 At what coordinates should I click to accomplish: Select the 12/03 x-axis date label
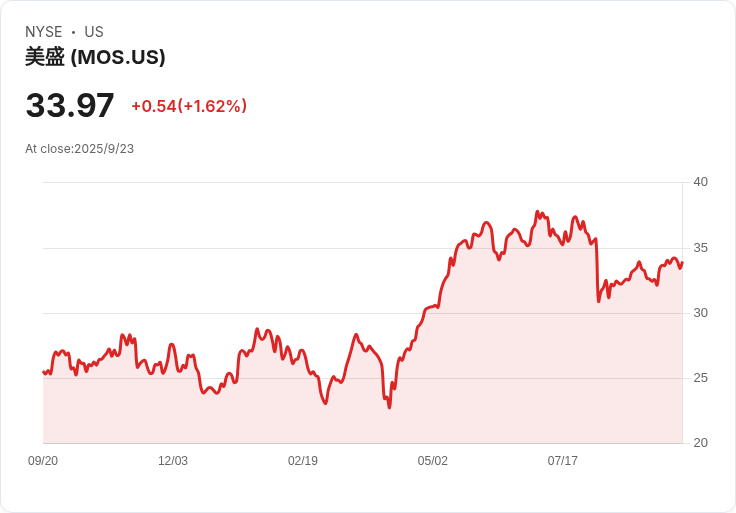pyautogui.click(x=173, y=461)
